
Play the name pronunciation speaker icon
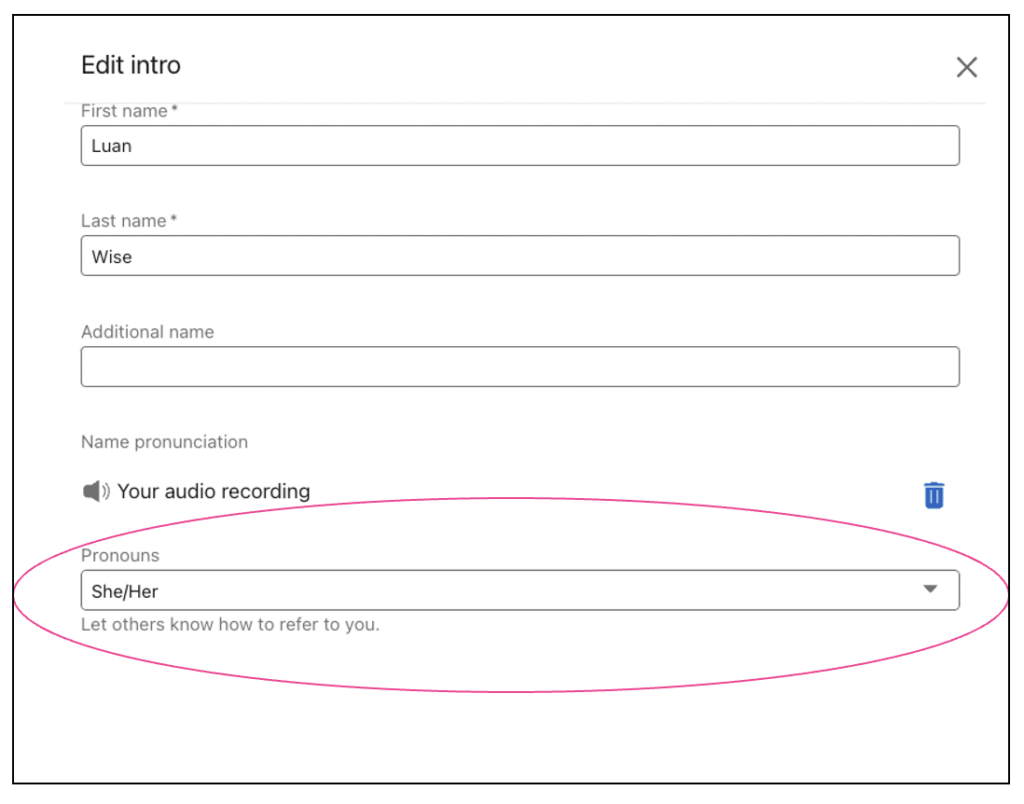96,490
